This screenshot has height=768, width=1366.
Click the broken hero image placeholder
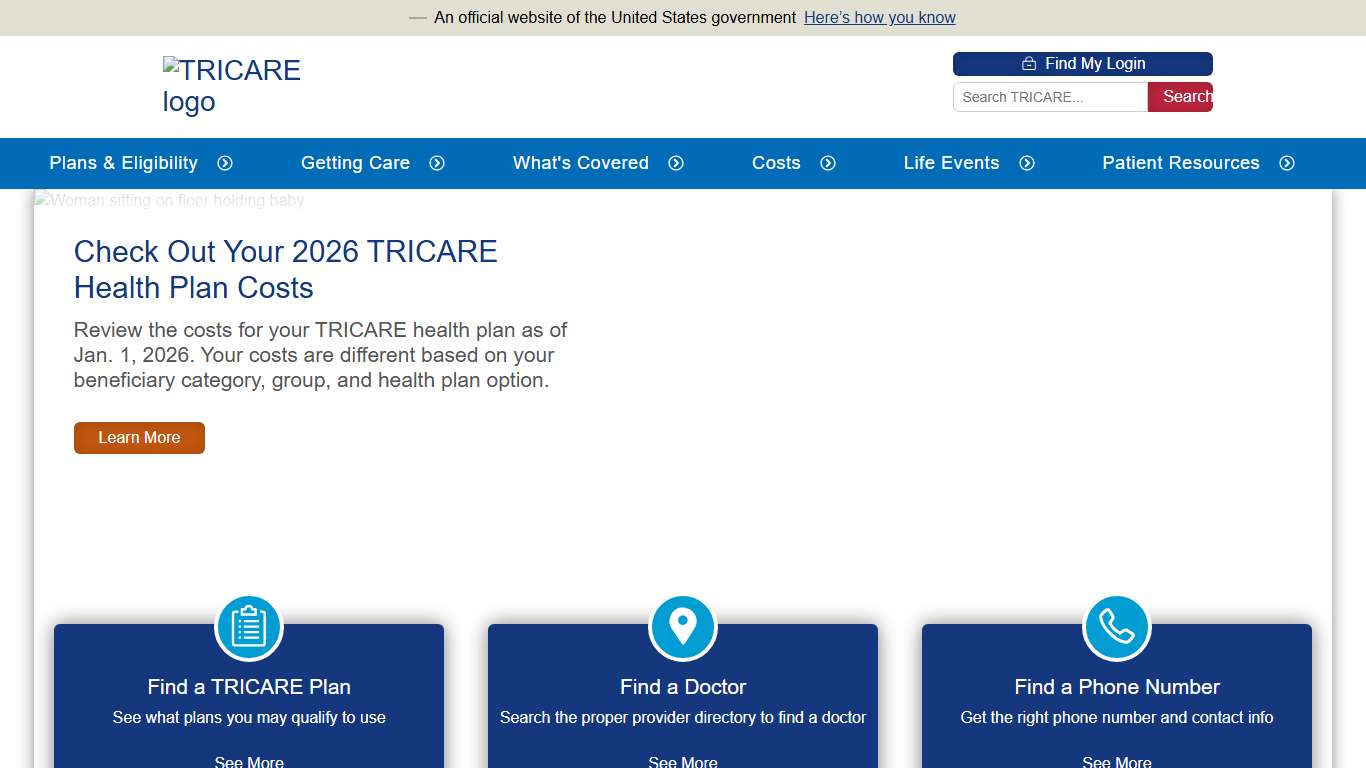[x=168, y=200]
